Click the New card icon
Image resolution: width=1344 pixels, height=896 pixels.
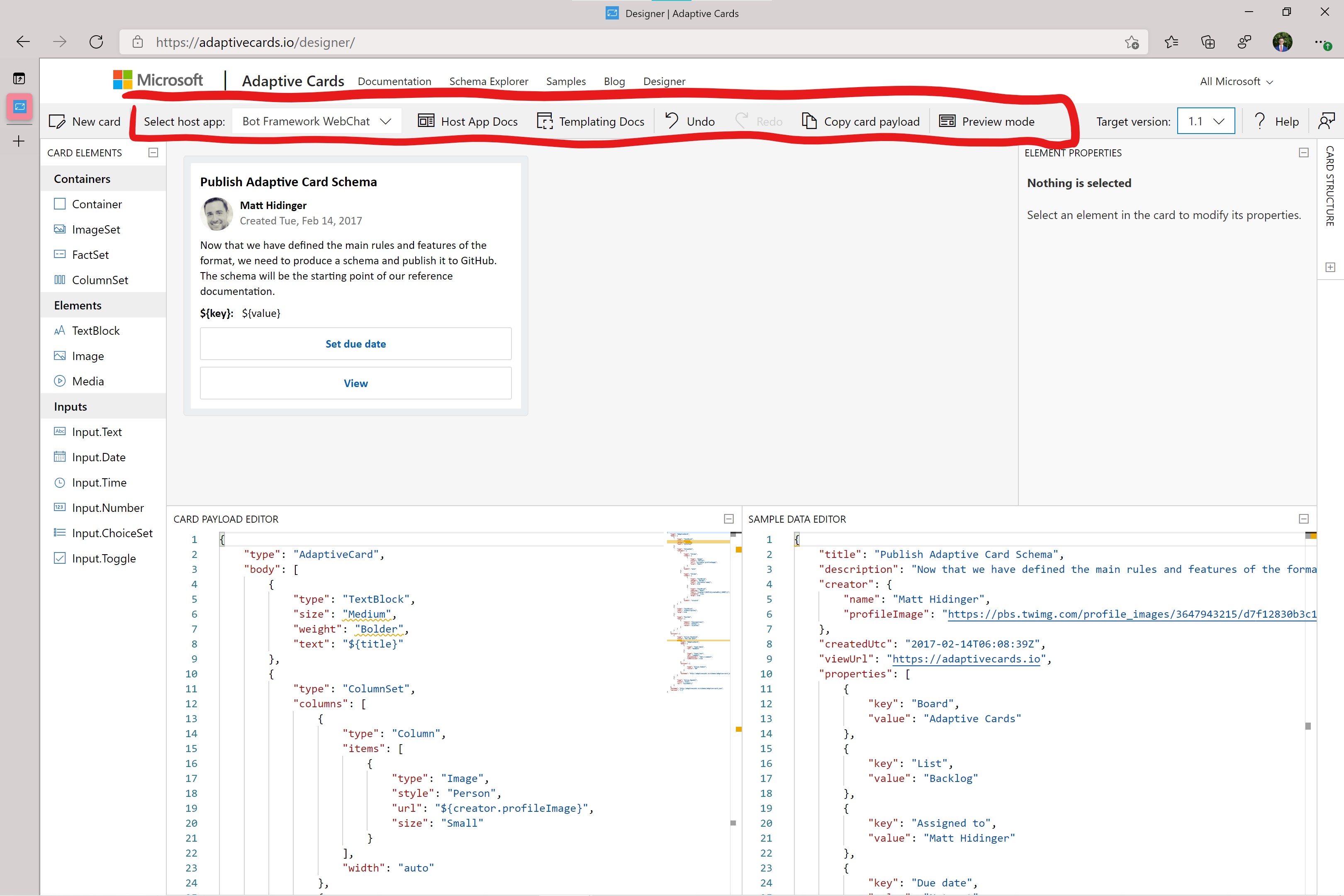tap(57, 122)
